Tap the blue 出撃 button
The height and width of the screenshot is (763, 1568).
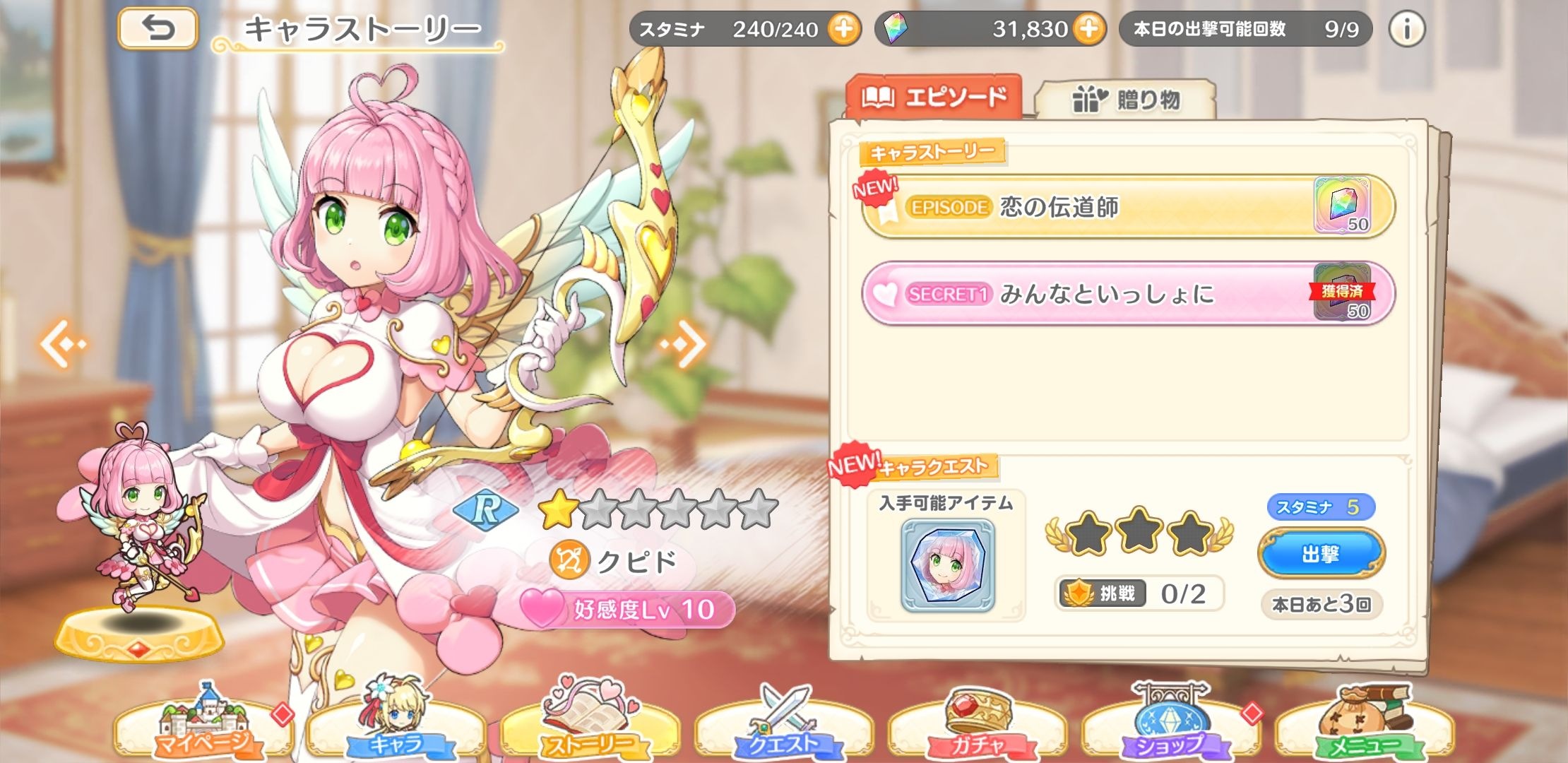coord(1321,554)
